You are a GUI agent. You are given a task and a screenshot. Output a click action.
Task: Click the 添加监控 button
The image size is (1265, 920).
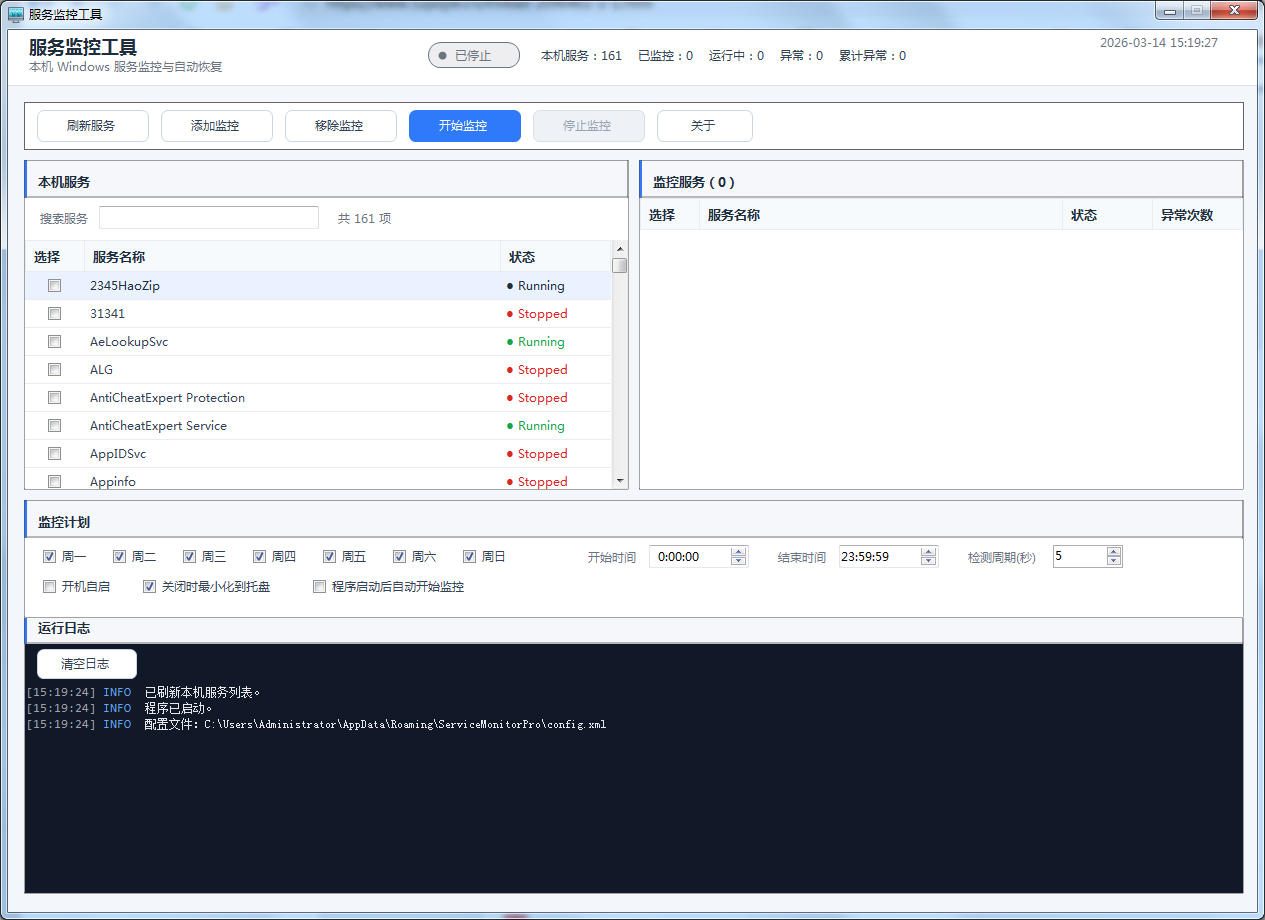216,126
